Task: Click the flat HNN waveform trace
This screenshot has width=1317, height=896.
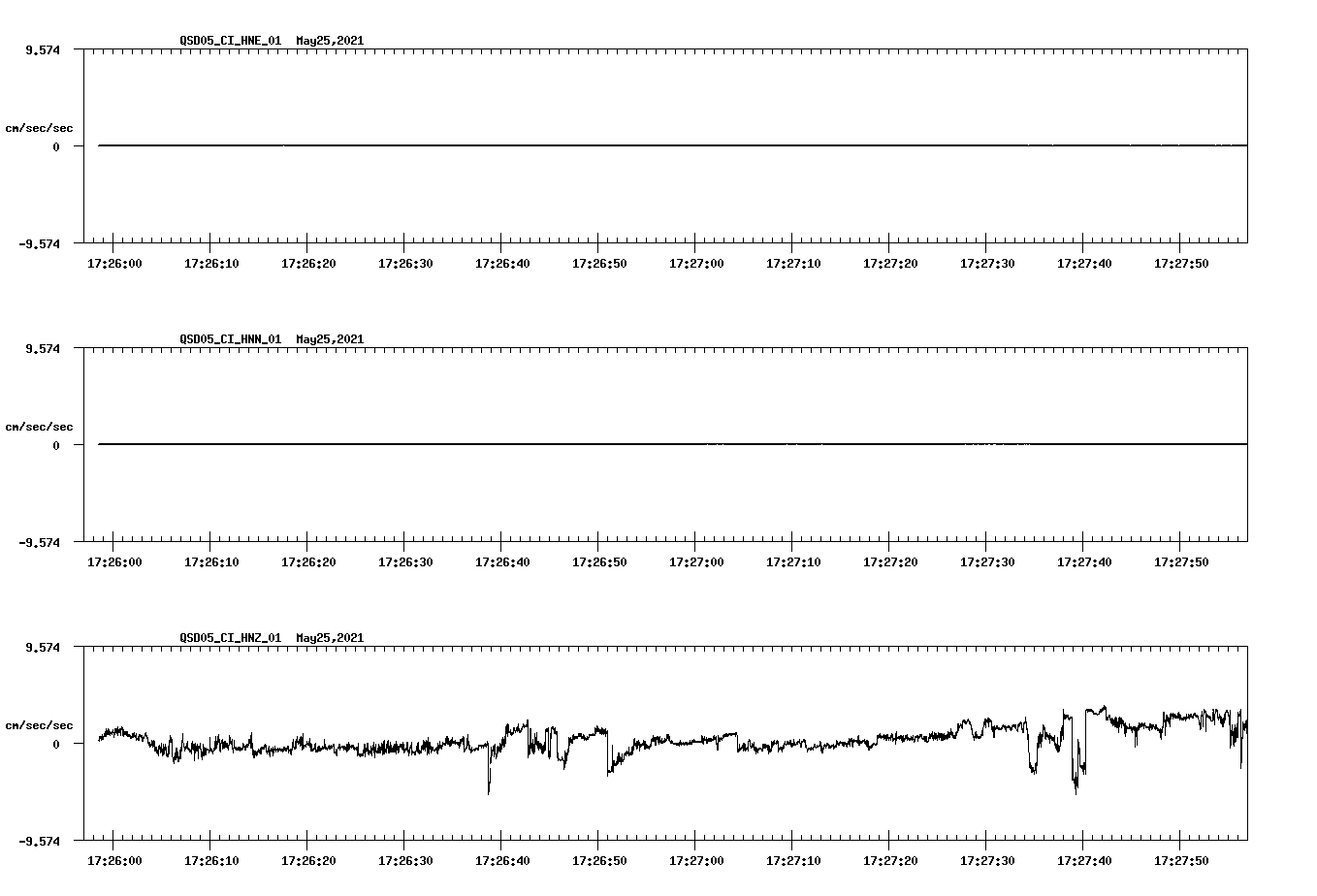Action: (582, 444)
